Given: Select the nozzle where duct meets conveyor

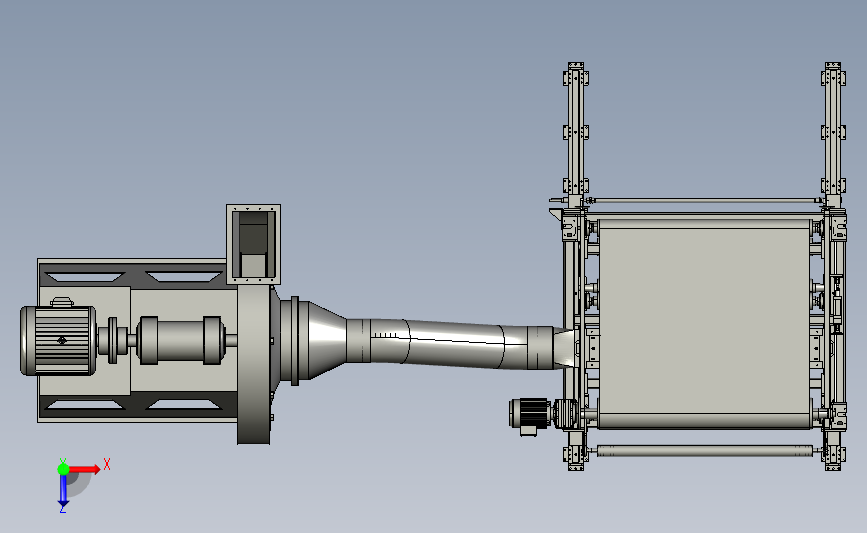Looking at the screenshot, I should click(x=565, y=348).
